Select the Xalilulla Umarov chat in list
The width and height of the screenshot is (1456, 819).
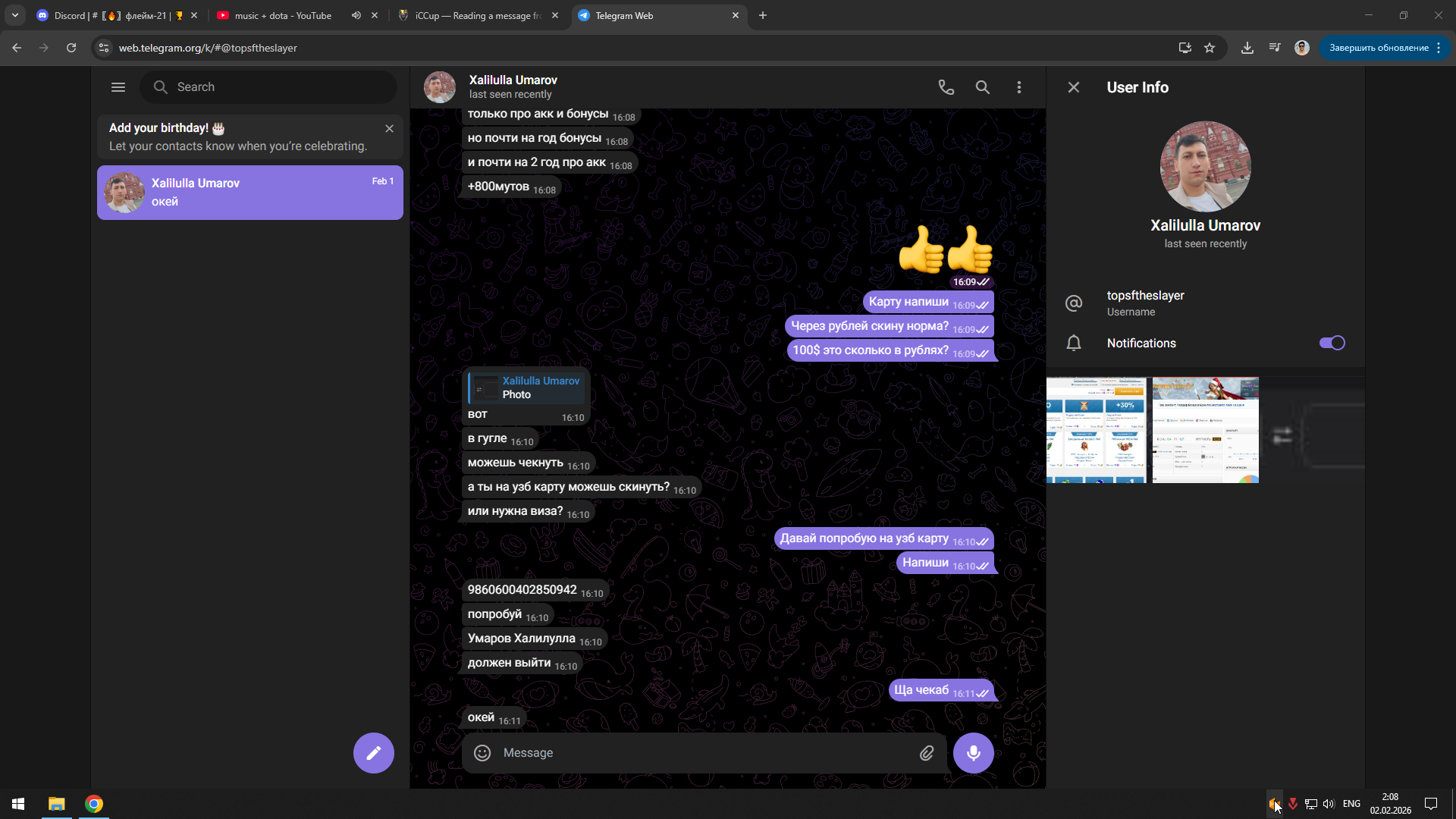point(250,193)
